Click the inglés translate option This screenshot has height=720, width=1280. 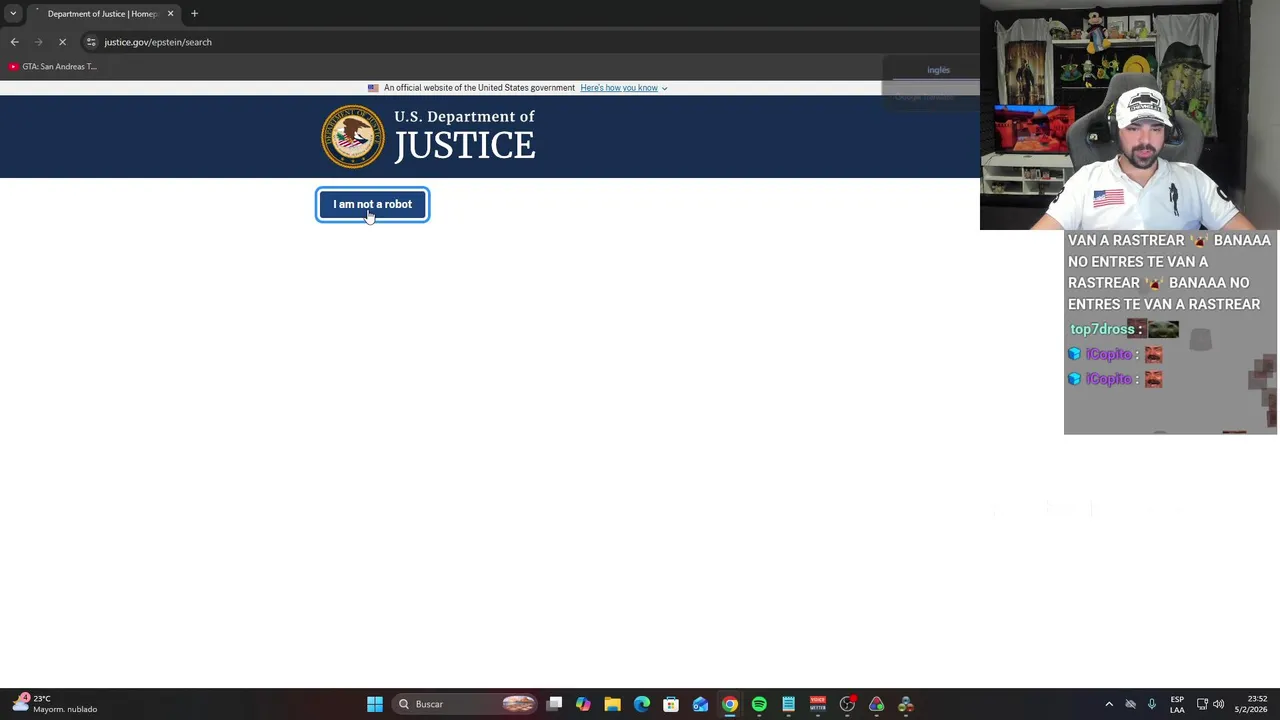[938, 70]
